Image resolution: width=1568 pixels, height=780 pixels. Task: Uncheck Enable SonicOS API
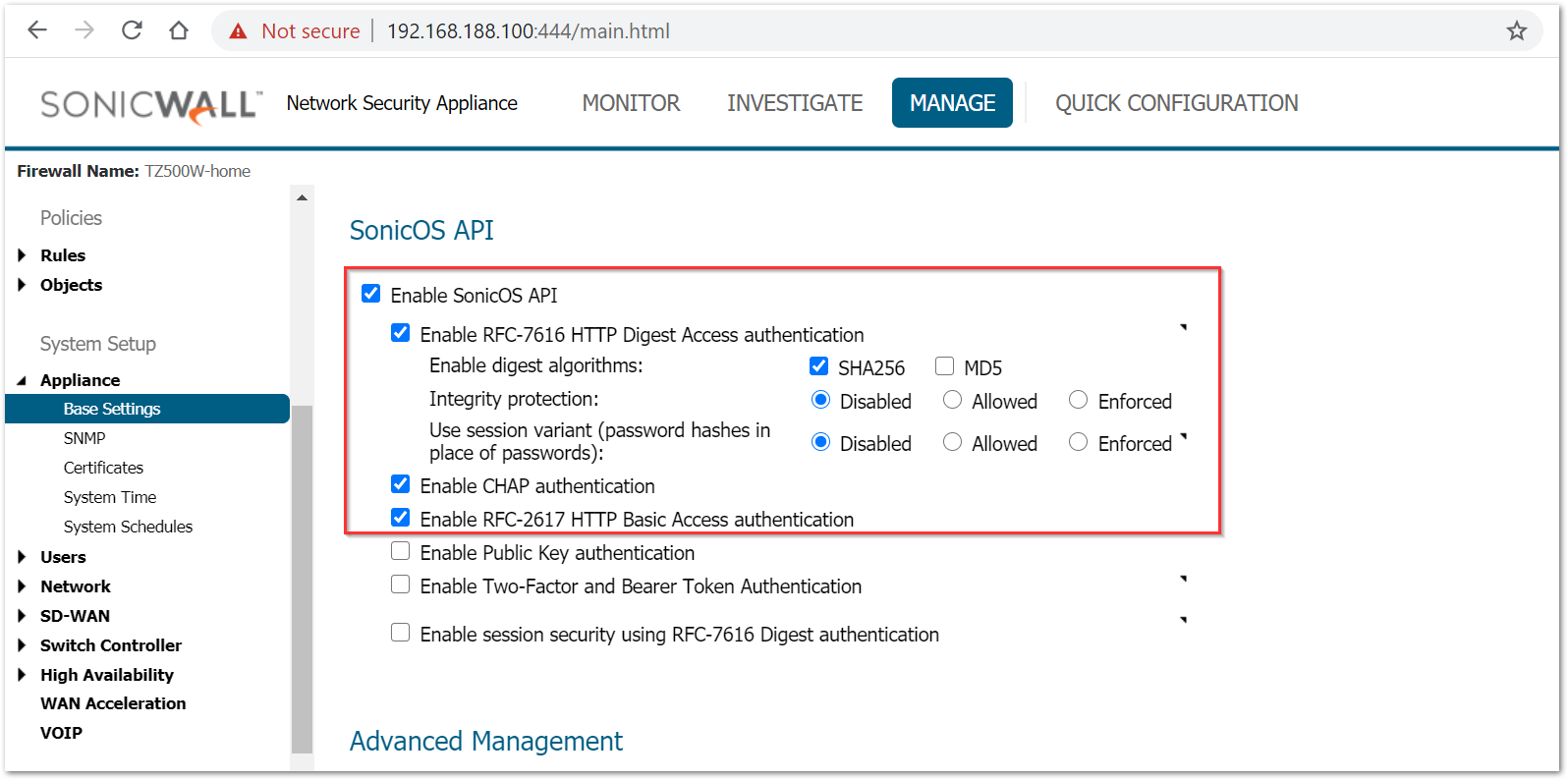pyautogui.click(x=370, y=293)
